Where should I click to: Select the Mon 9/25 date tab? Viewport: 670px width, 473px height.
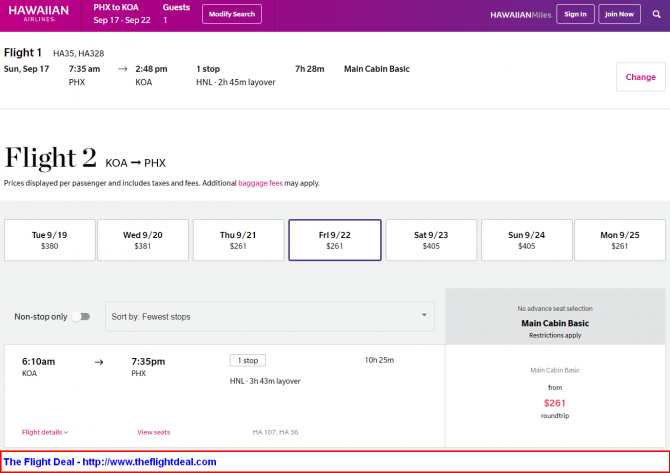[x=620, y=240]
